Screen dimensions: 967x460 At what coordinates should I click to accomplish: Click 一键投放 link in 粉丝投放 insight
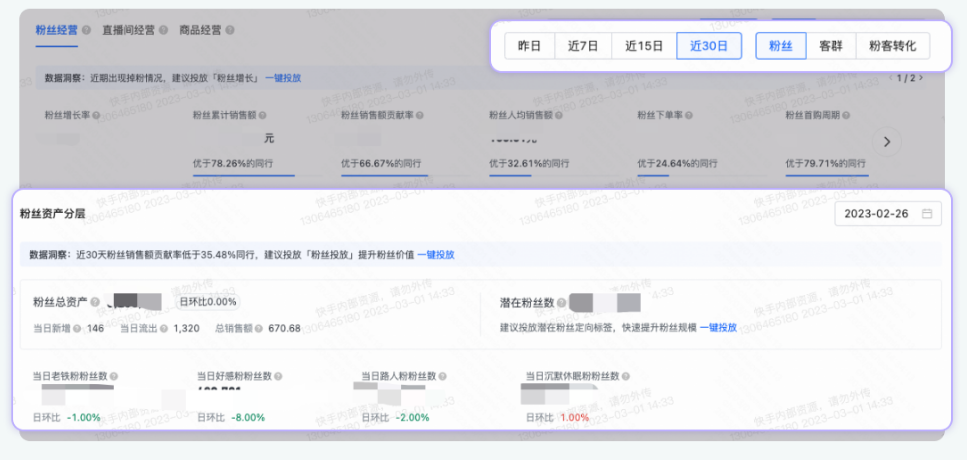(x=436, y=255)
